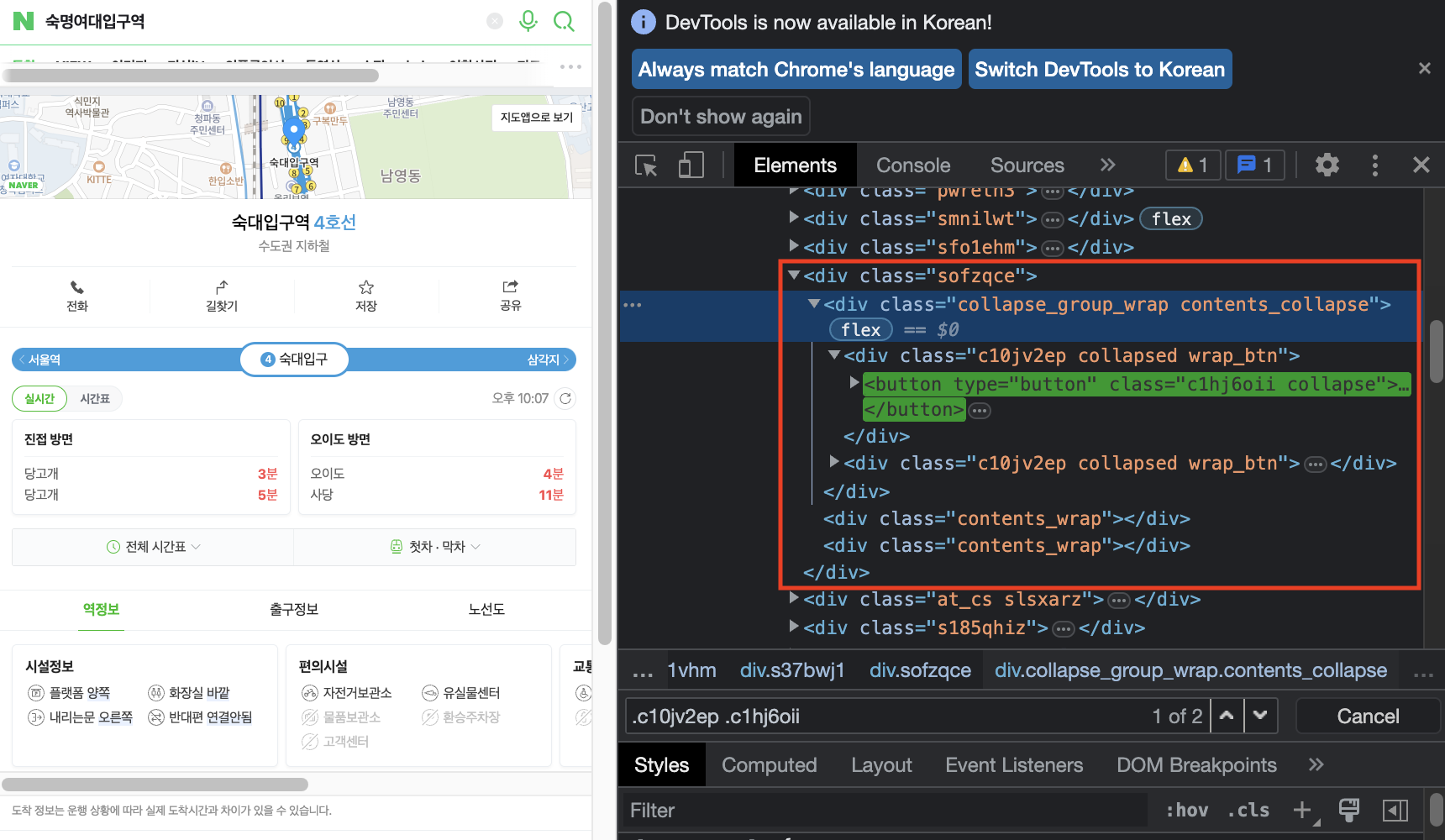The width and height of the screenshot is (1445, 840).
Task: Activate the voice search microphone icon
Action: point(528,21)
